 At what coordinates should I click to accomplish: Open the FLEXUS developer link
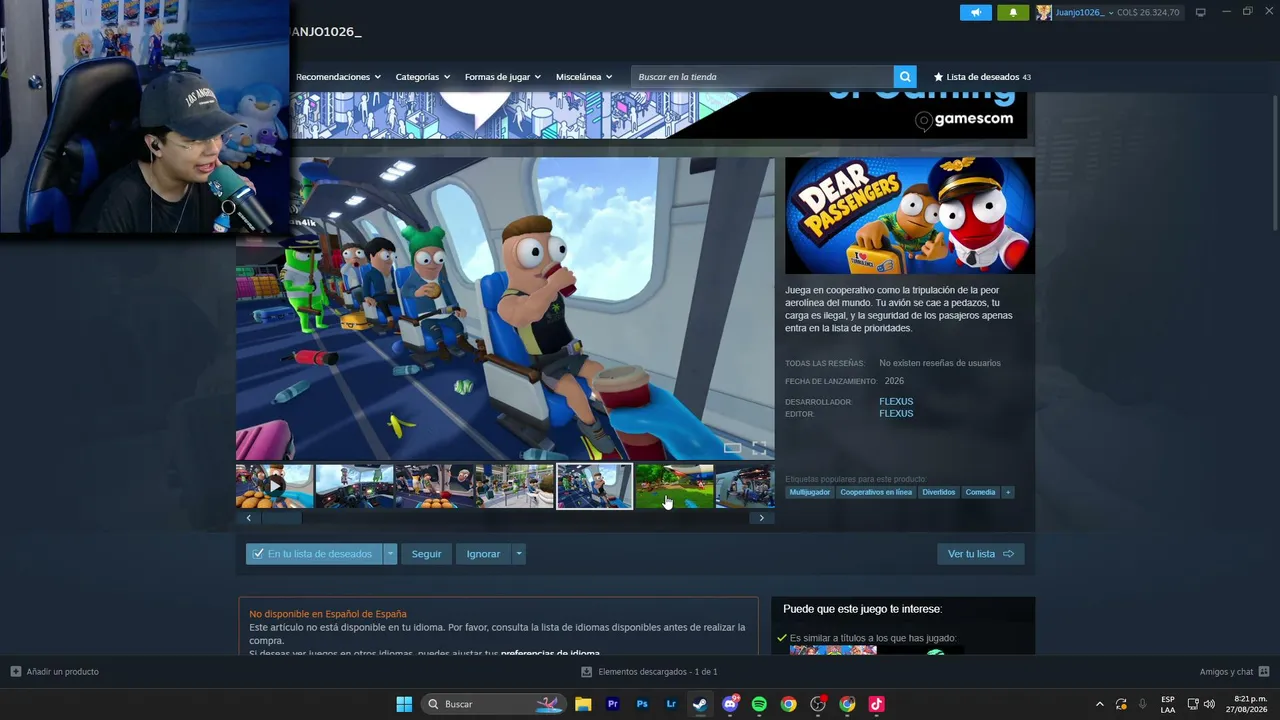point(896,402)
